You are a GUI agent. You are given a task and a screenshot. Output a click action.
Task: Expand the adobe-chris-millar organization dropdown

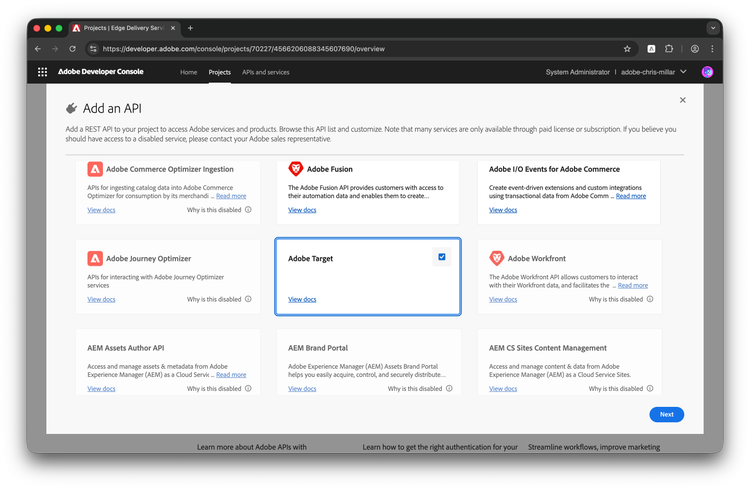tap(683, 72)
